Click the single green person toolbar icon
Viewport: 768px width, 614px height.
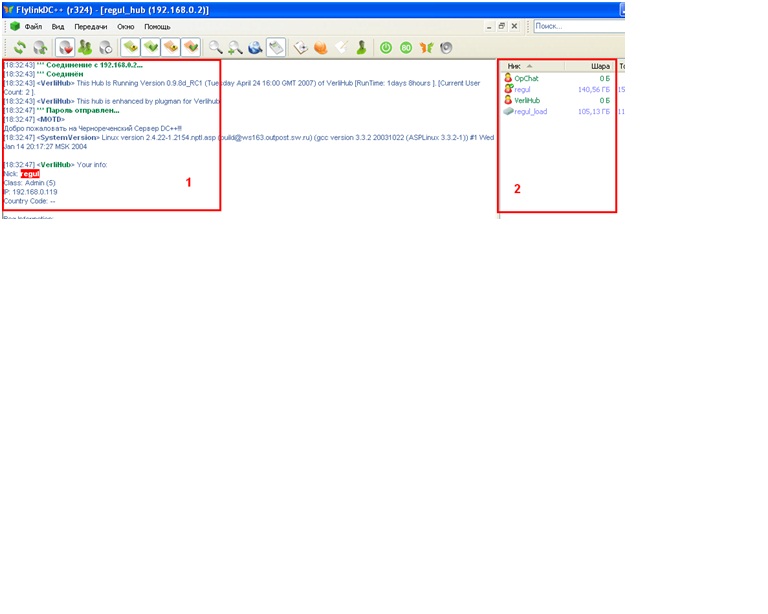coord(361,47)
